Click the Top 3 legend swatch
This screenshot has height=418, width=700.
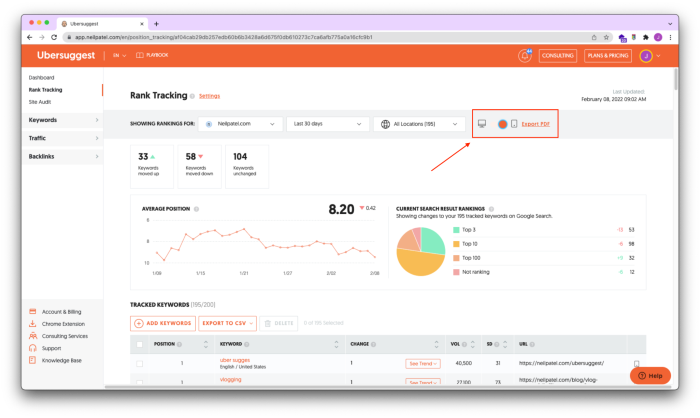click(x=456, y=230)
